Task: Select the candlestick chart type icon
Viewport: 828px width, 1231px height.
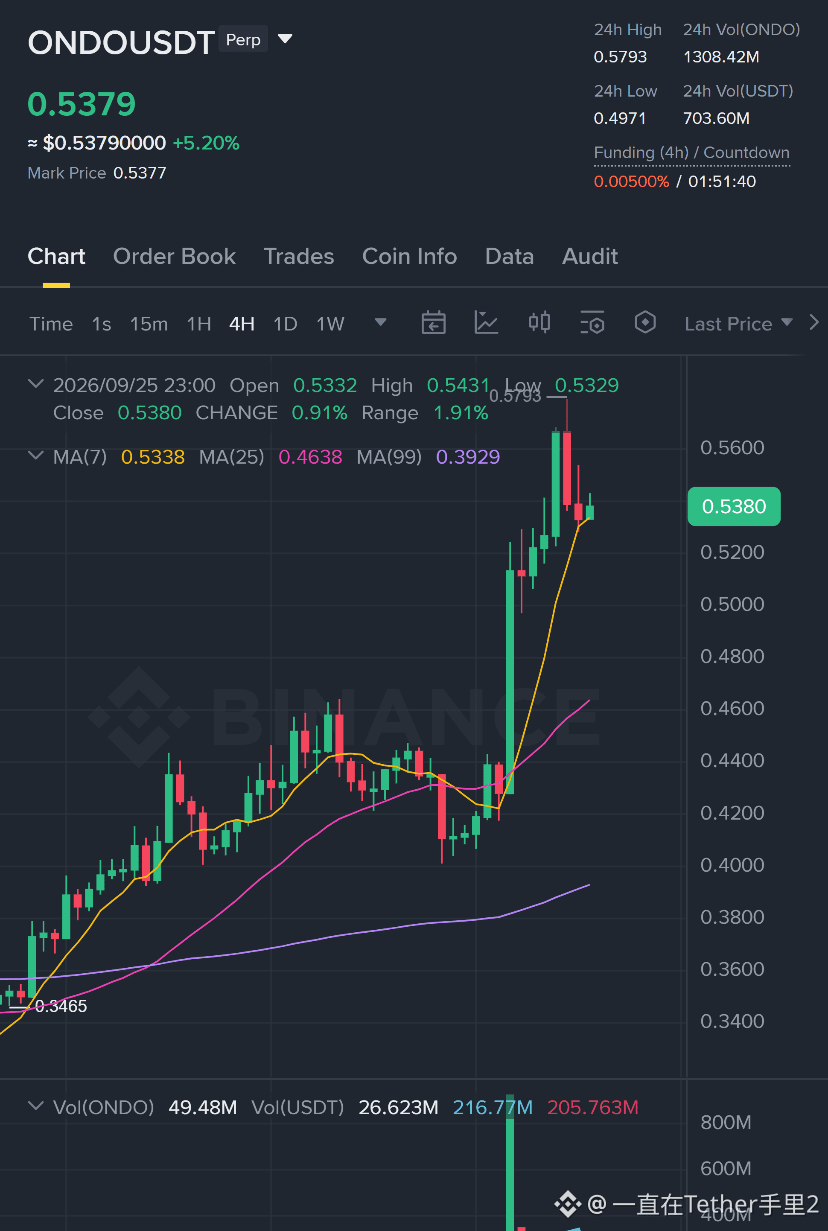Action: click(x=539, y=322)
